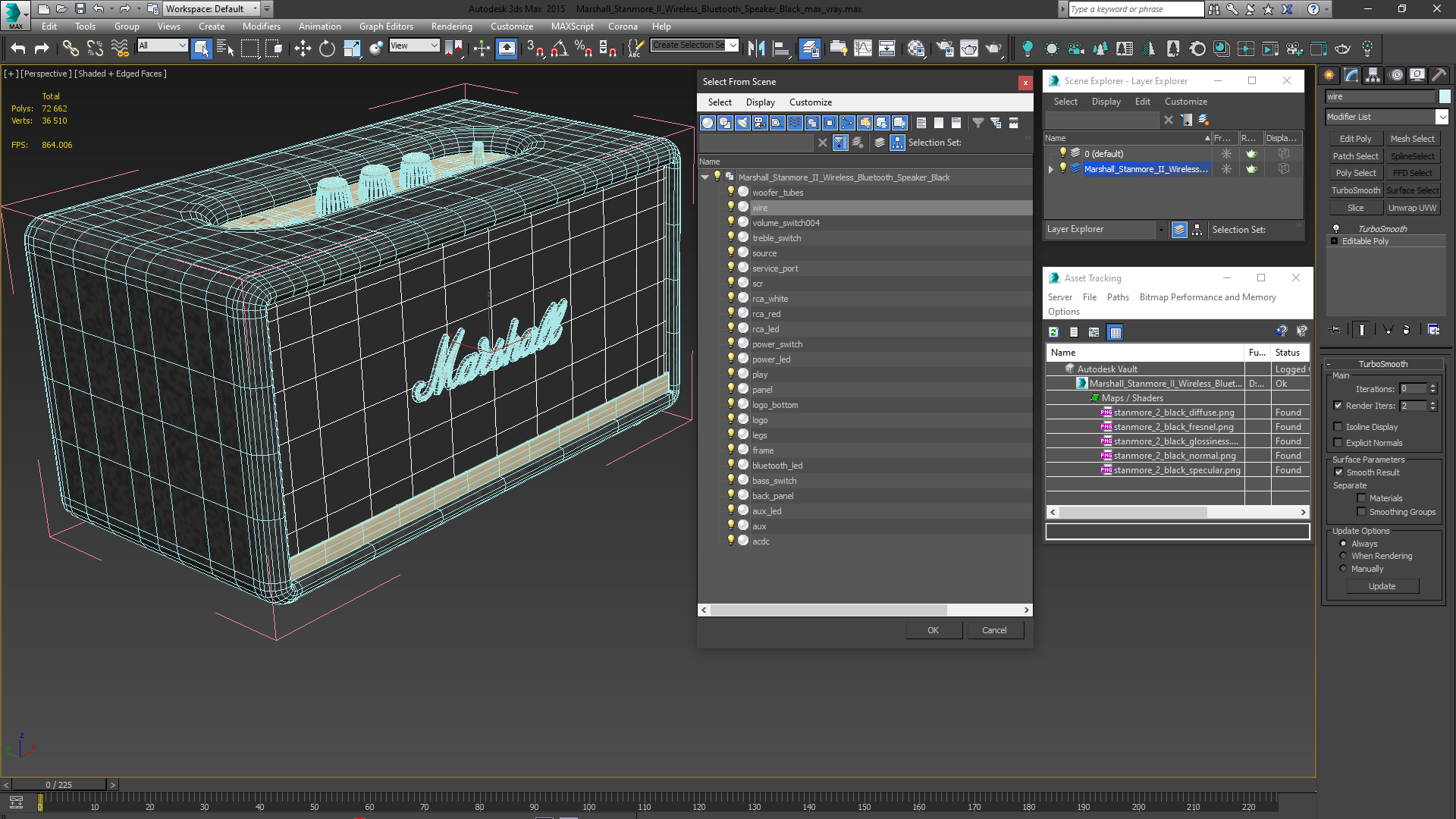Viewport: 1456px width, 819px height.
Task: Activate the Select and Rotate tool
Action: [327, 49]
